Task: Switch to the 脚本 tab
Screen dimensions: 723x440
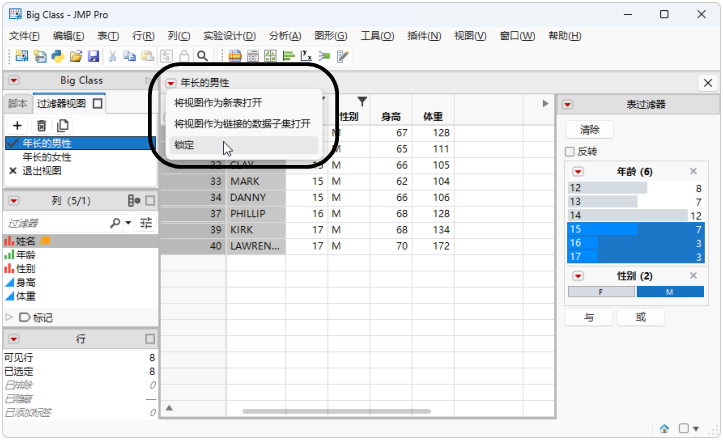Action: pyautogui.click(x=18, y=103)
